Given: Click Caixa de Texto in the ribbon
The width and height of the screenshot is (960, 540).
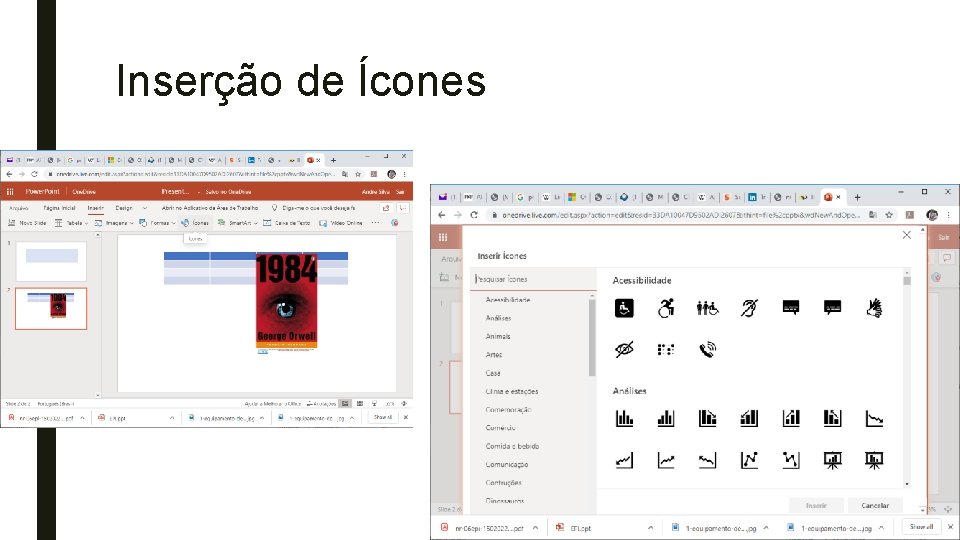Looking at the screenshot, I should pyautogui.click(x=287, y=223).
